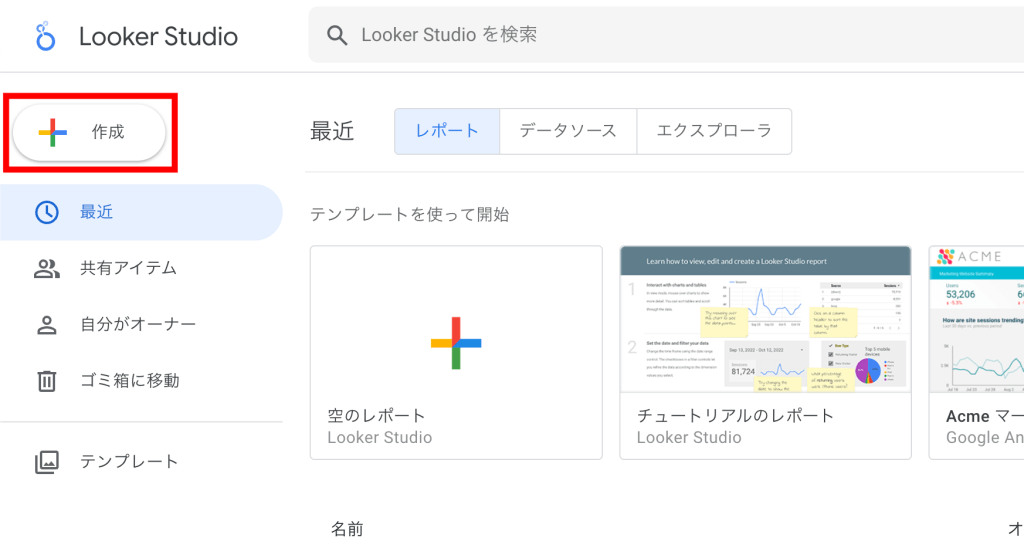Switch to the データソース tab
This screenshot has height=548, width=1024.
(568, 131)
